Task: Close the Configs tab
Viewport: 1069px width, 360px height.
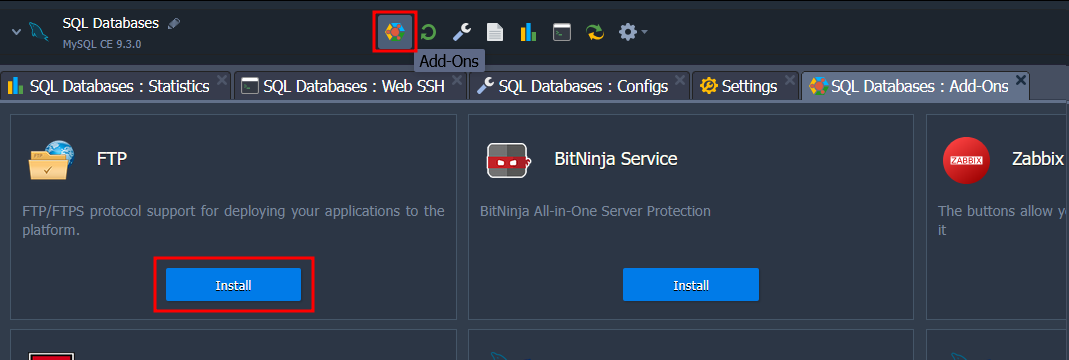Action: tap(680, 80)
